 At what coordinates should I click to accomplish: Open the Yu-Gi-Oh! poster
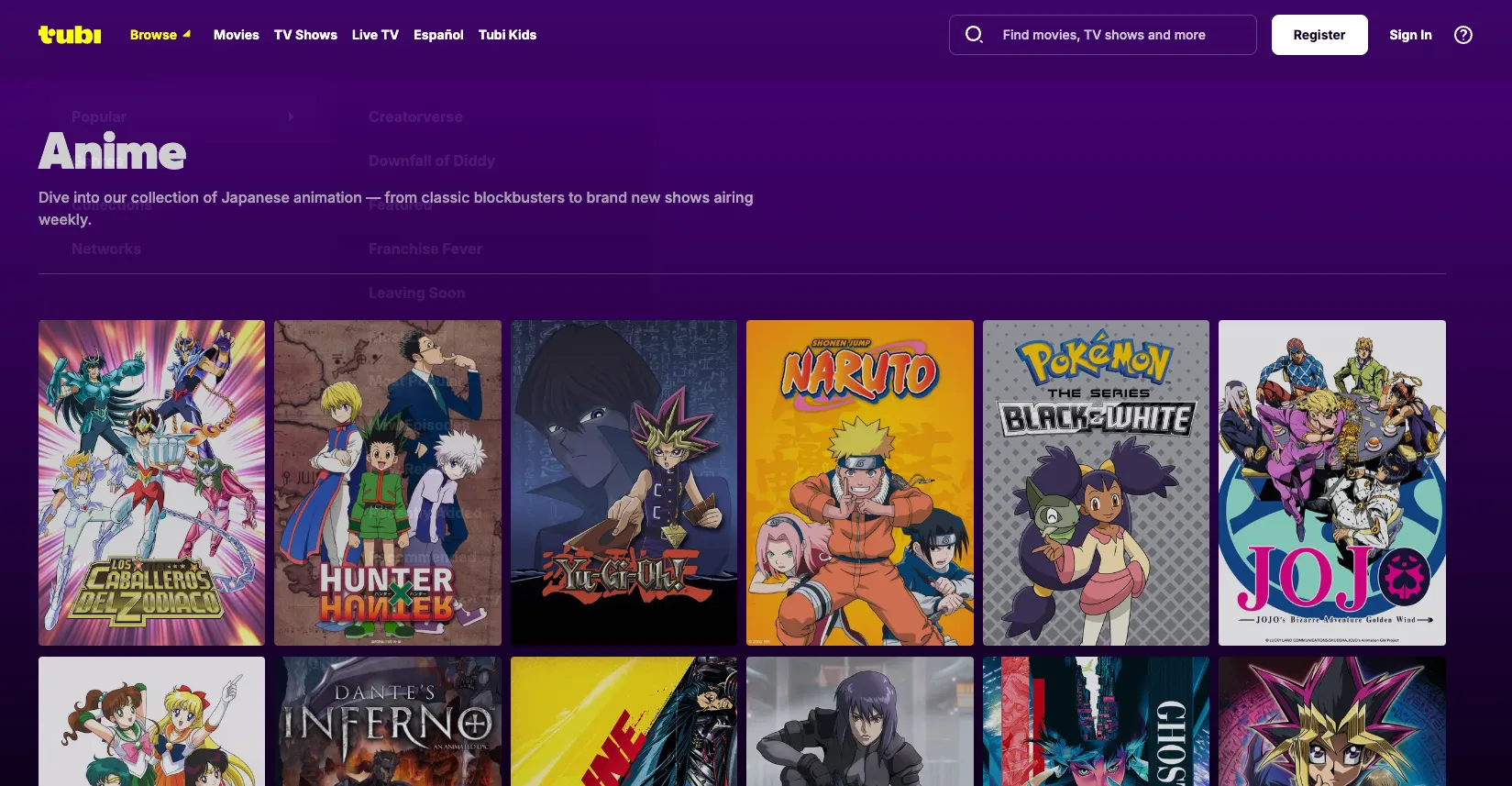pyautogui.click(x=624, y=482)
